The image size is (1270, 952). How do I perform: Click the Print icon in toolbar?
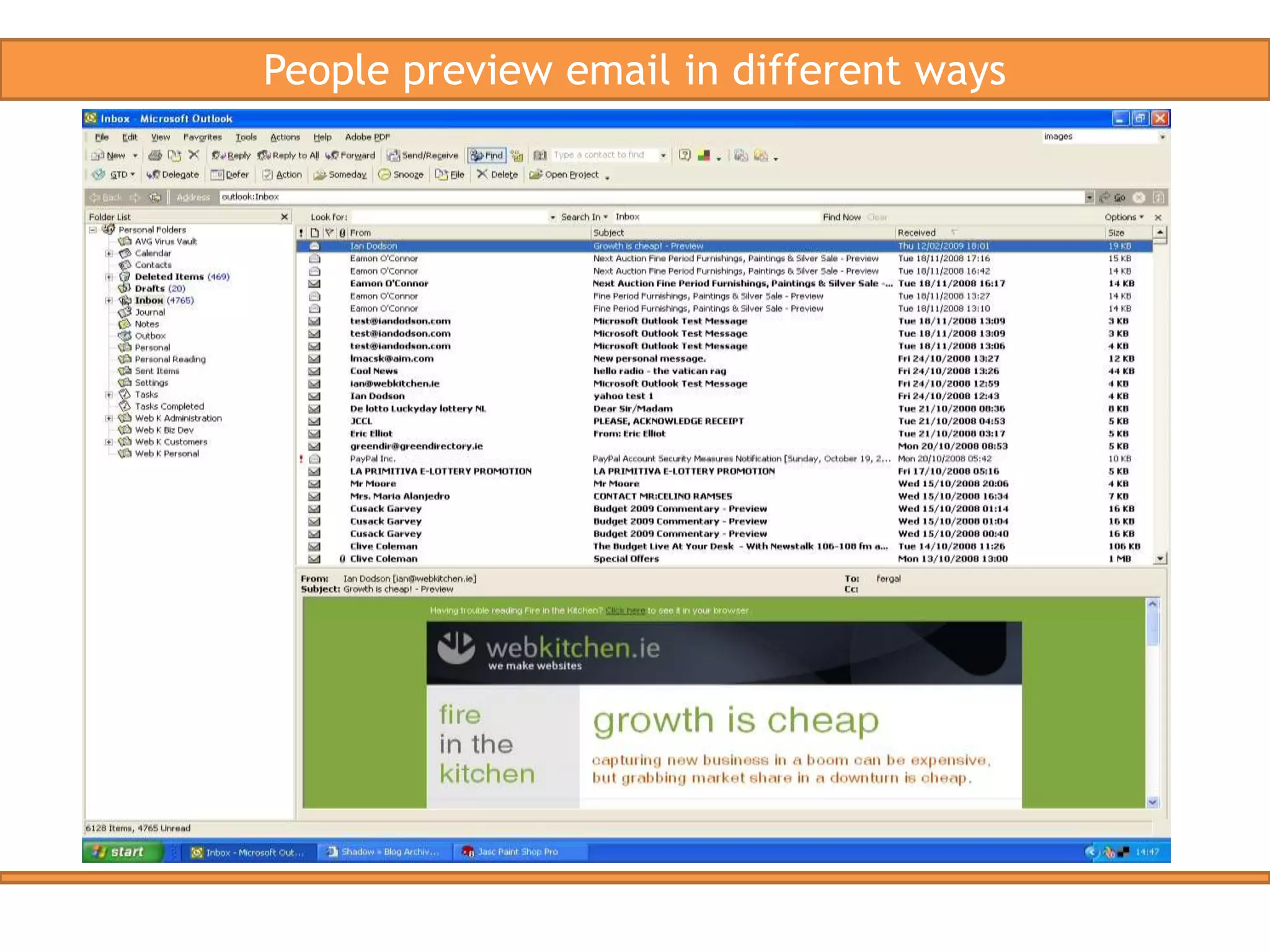click(155, 155)
